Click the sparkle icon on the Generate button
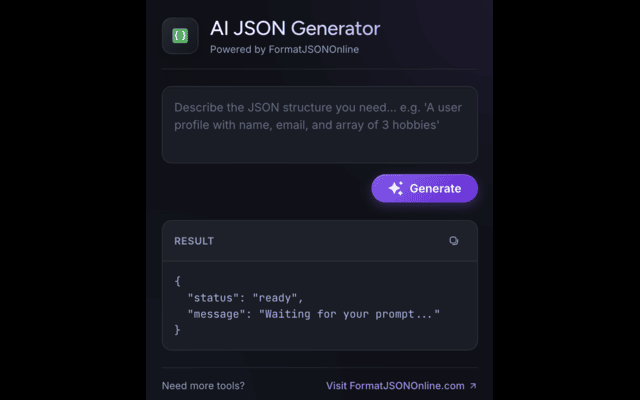This screenshot has height=400, width=640. (x=396, y=188)
